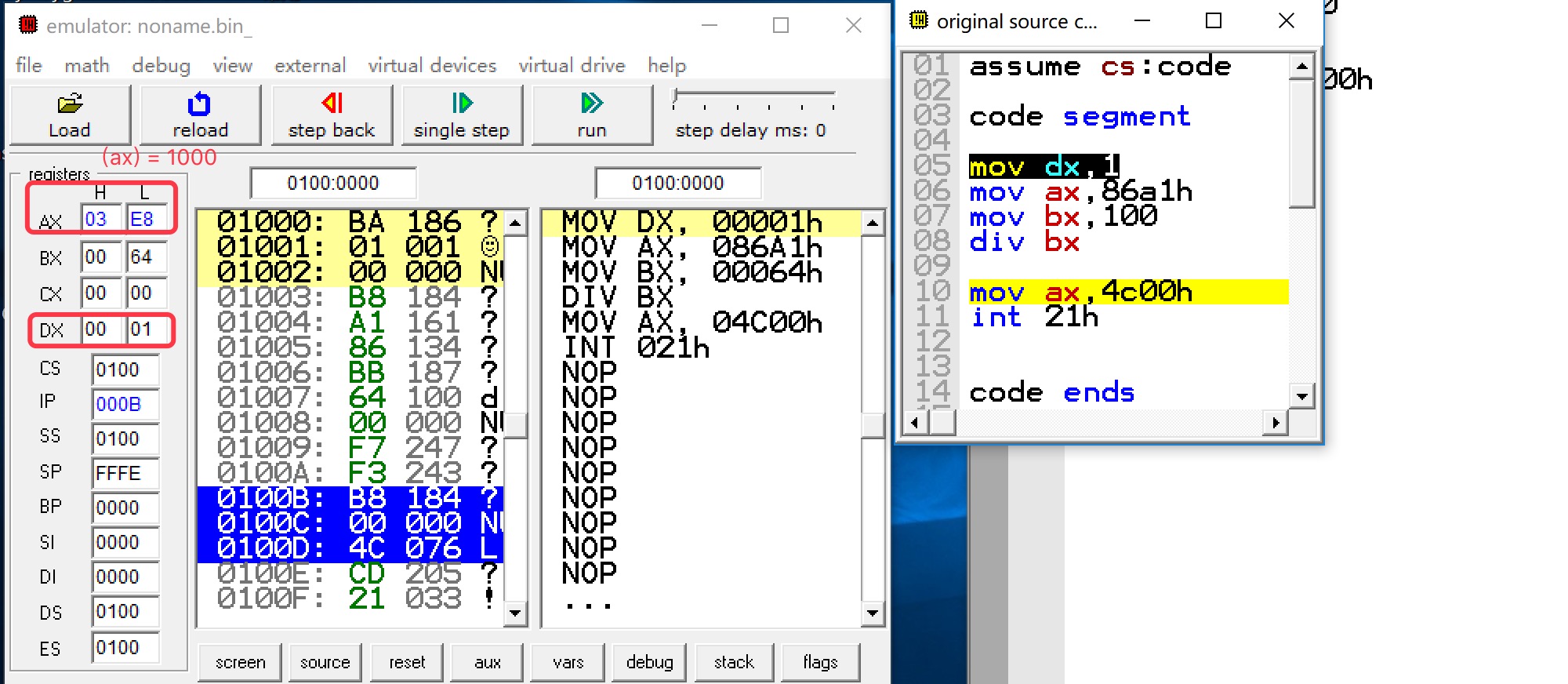Click source line 'mov bx,100'
Image resolution: width=1568 pixels, height=684 pixels.
(x=1063, y=216)
